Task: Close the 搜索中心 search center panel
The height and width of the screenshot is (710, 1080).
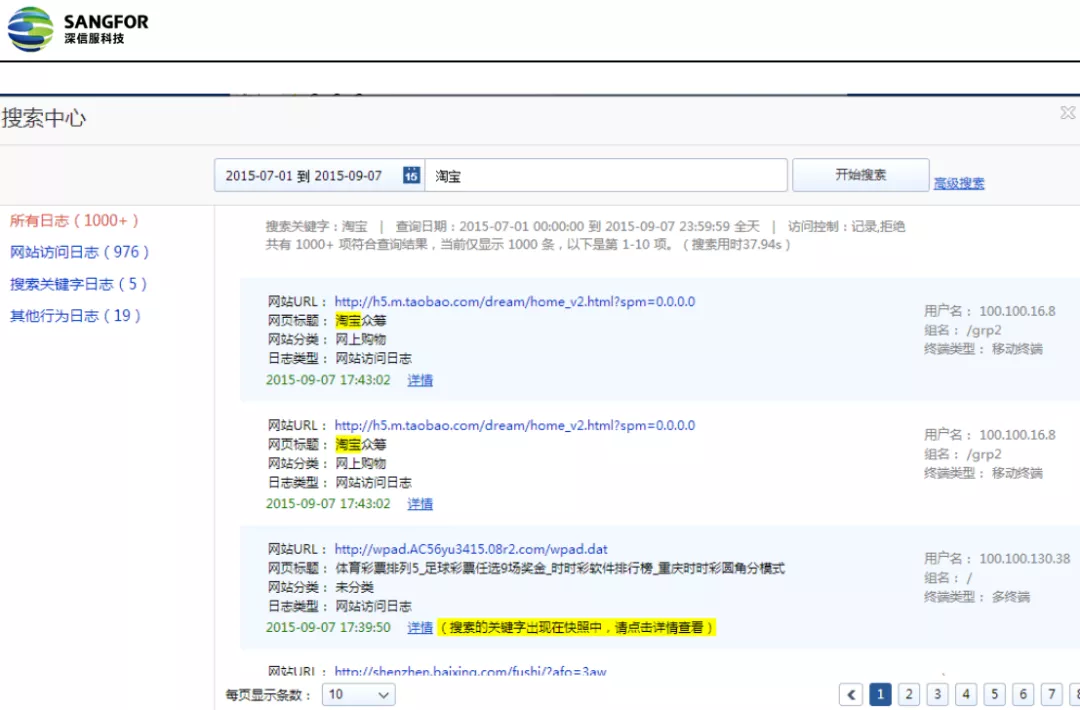Action: click(1067, 113)
